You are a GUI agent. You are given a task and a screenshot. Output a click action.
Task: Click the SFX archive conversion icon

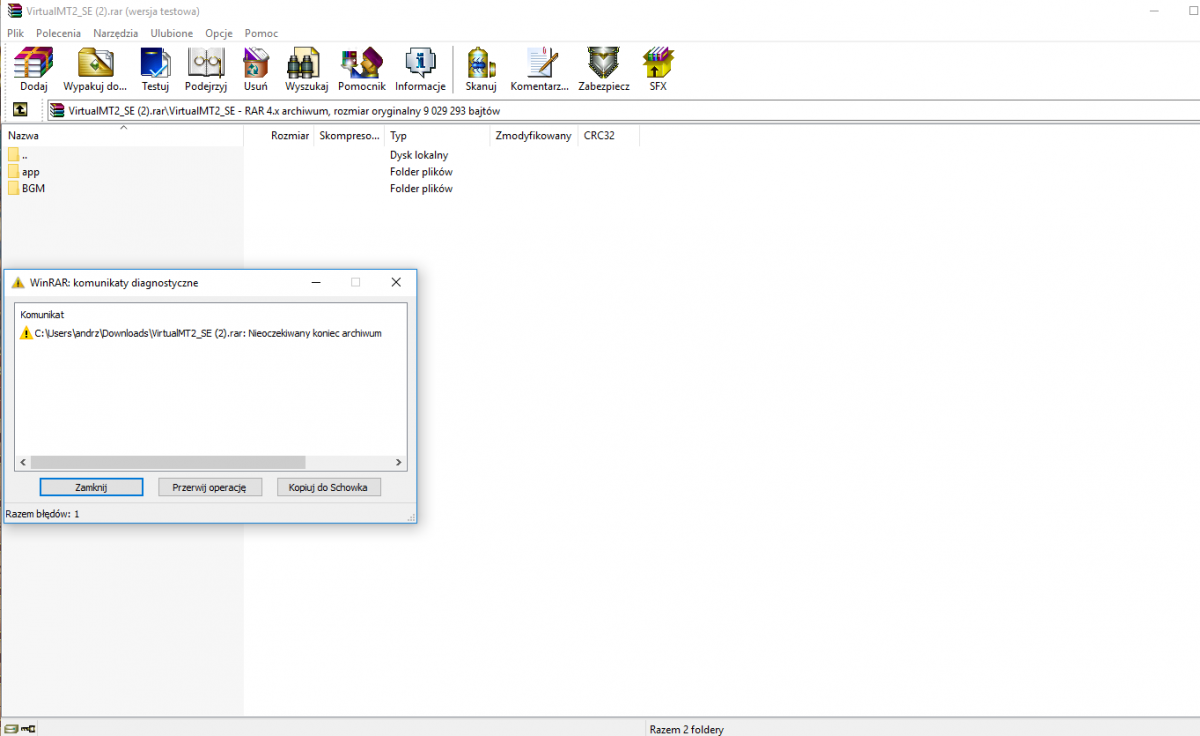(658, 64)
